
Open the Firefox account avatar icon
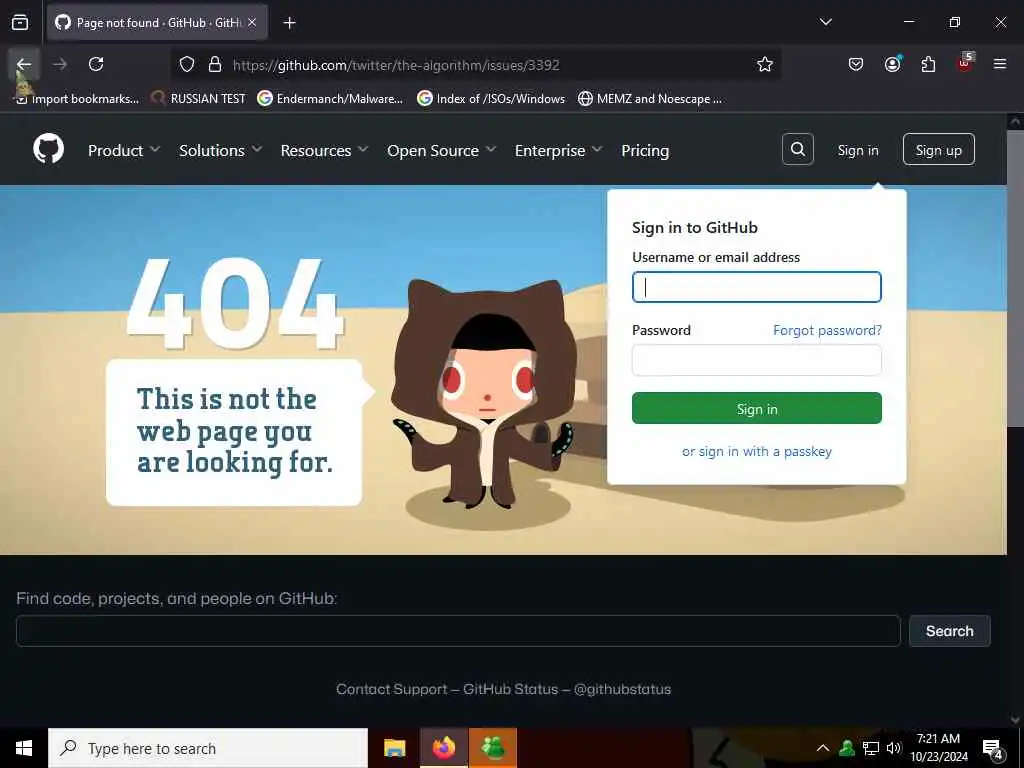(892, 64)
